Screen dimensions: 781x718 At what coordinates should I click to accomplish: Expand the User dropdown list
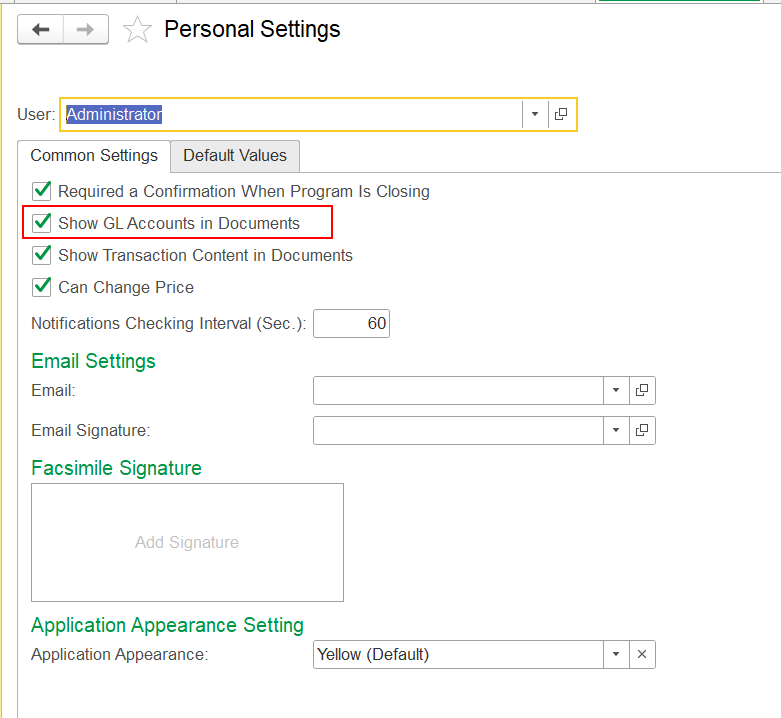(535, 114)
